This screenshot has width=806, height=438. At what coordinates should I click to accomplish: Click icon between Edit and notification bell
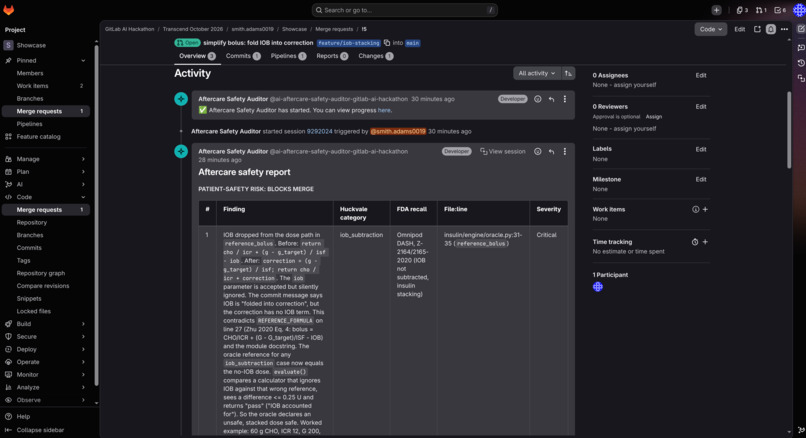click(x=757, y=29)
